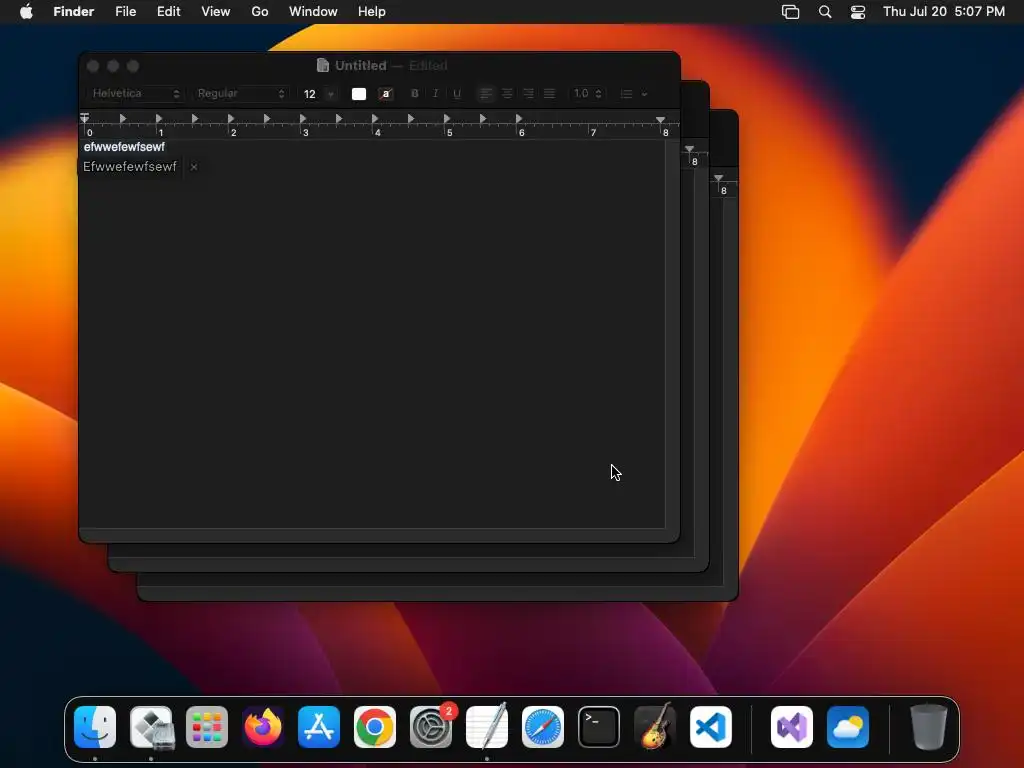Launch GarageBand from the Dock
This screenshot has width=1024, height=768.
point(655,727)
